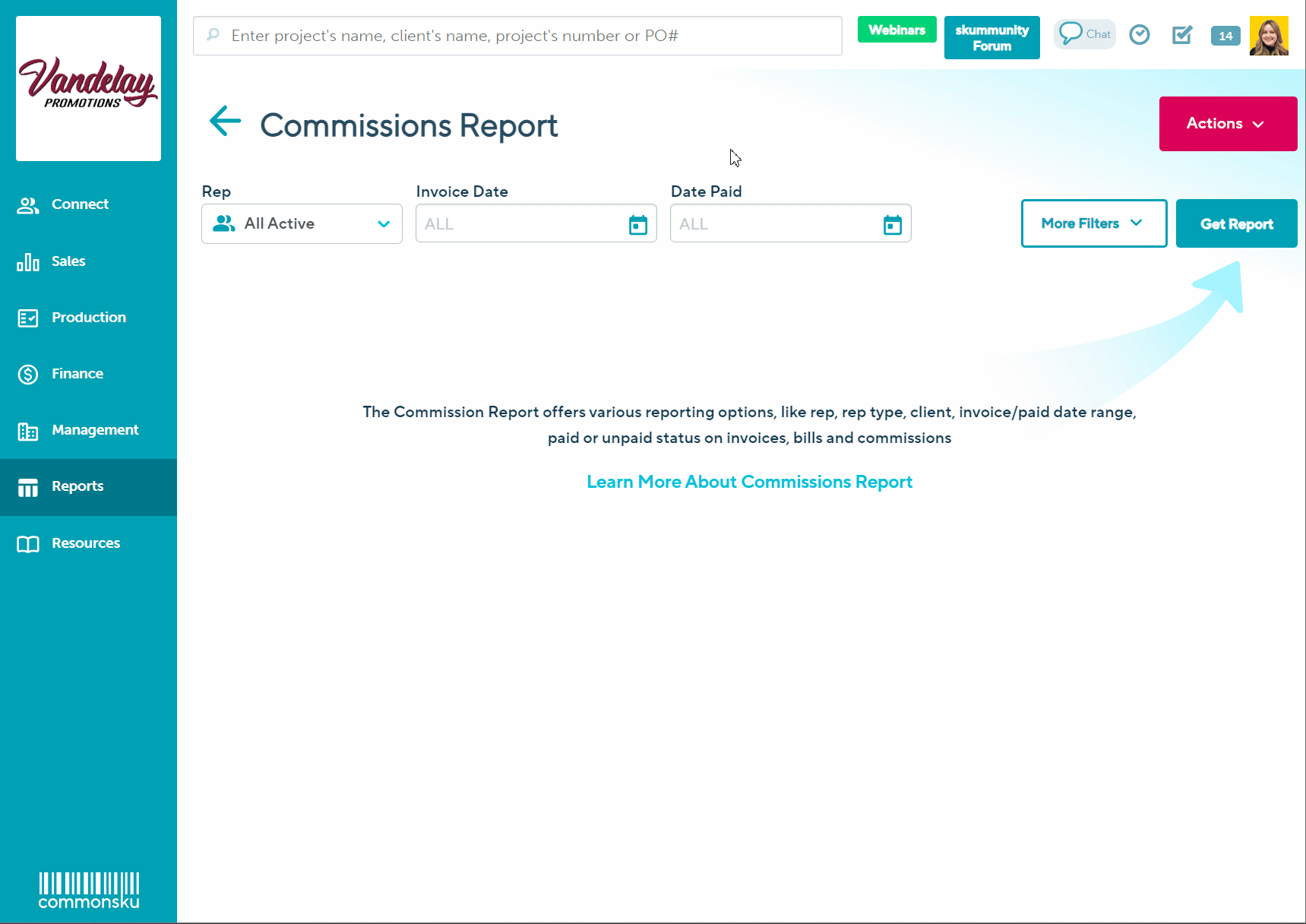Click the back arrow beside Commissions Report
Screen dimensions: 1306x924
coord(225,122)
